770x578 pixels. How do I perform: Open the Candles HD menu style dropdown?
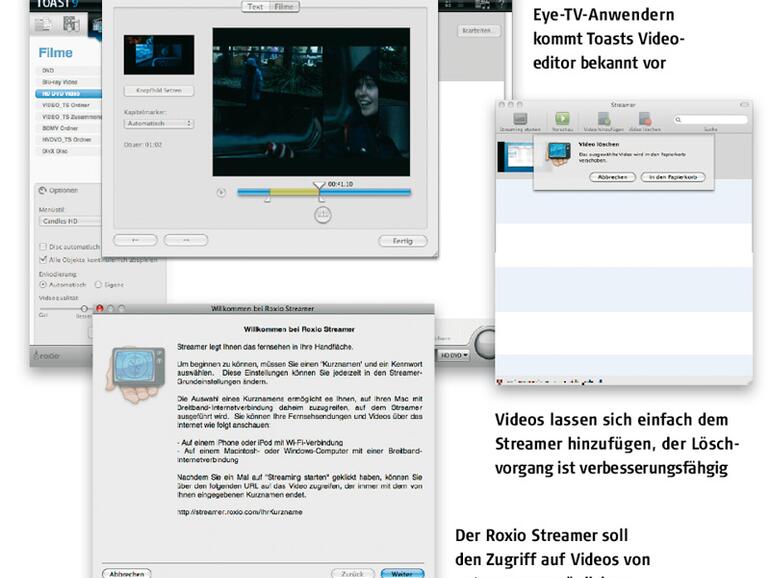pyautogui.click(x=70, y=221)
